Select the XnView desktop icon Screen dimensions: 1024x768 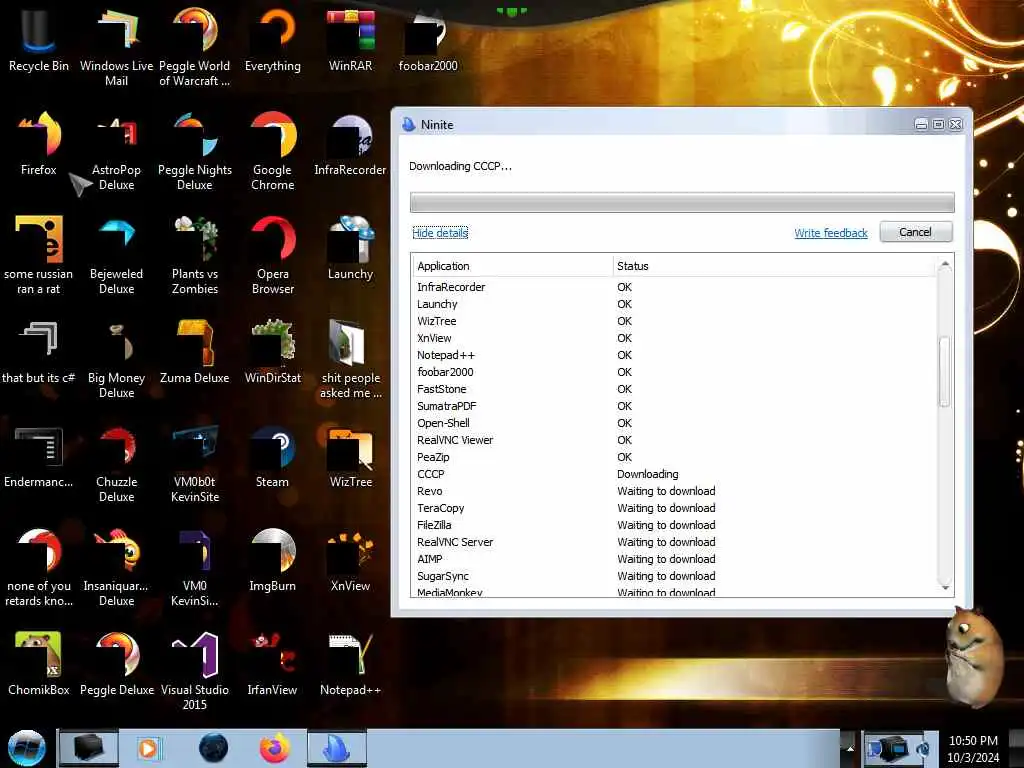pos(351,559)
